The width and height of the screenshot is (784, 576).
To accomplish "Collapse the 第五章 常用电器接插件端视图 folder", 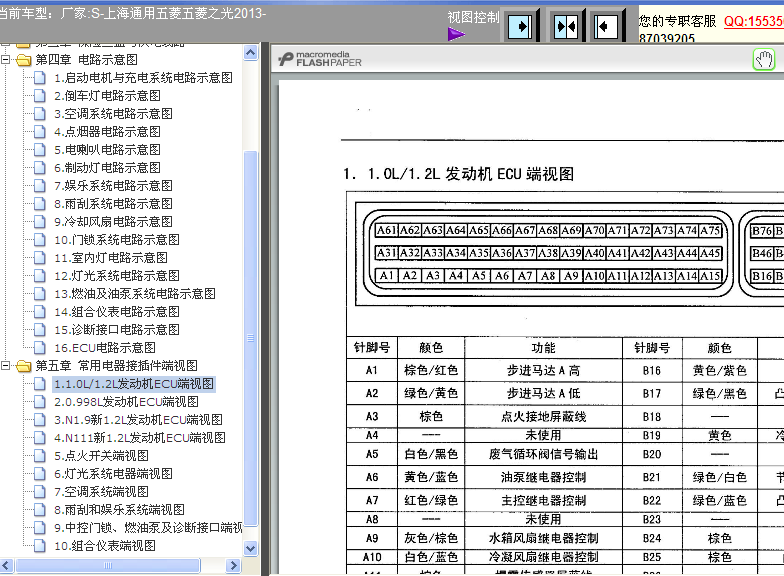I will pos(6,366).
